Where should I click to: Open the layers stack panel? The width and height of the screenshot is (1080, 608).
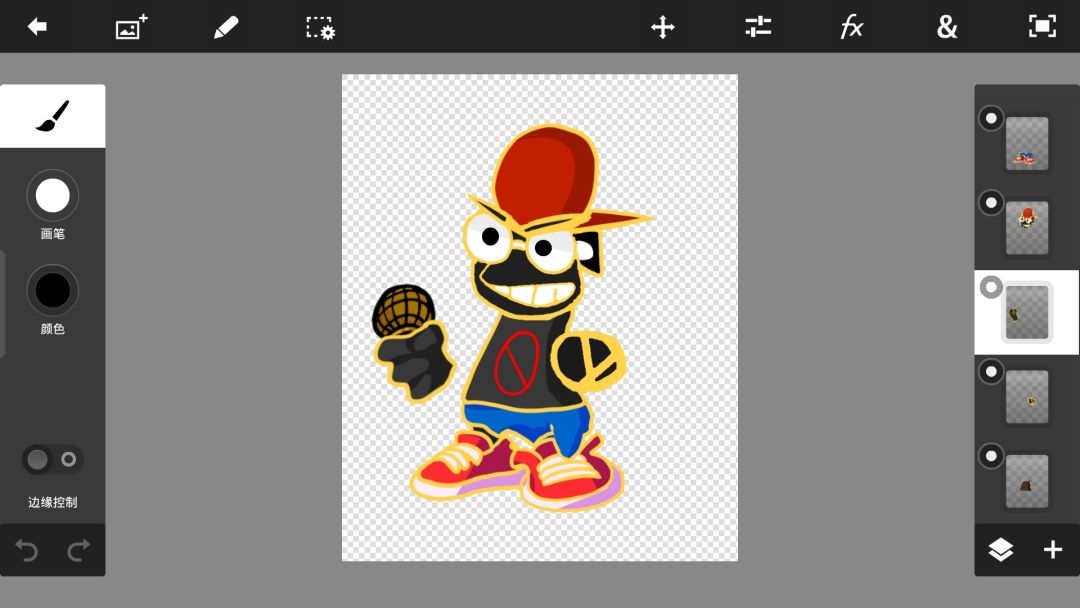tap(1001, 549)
